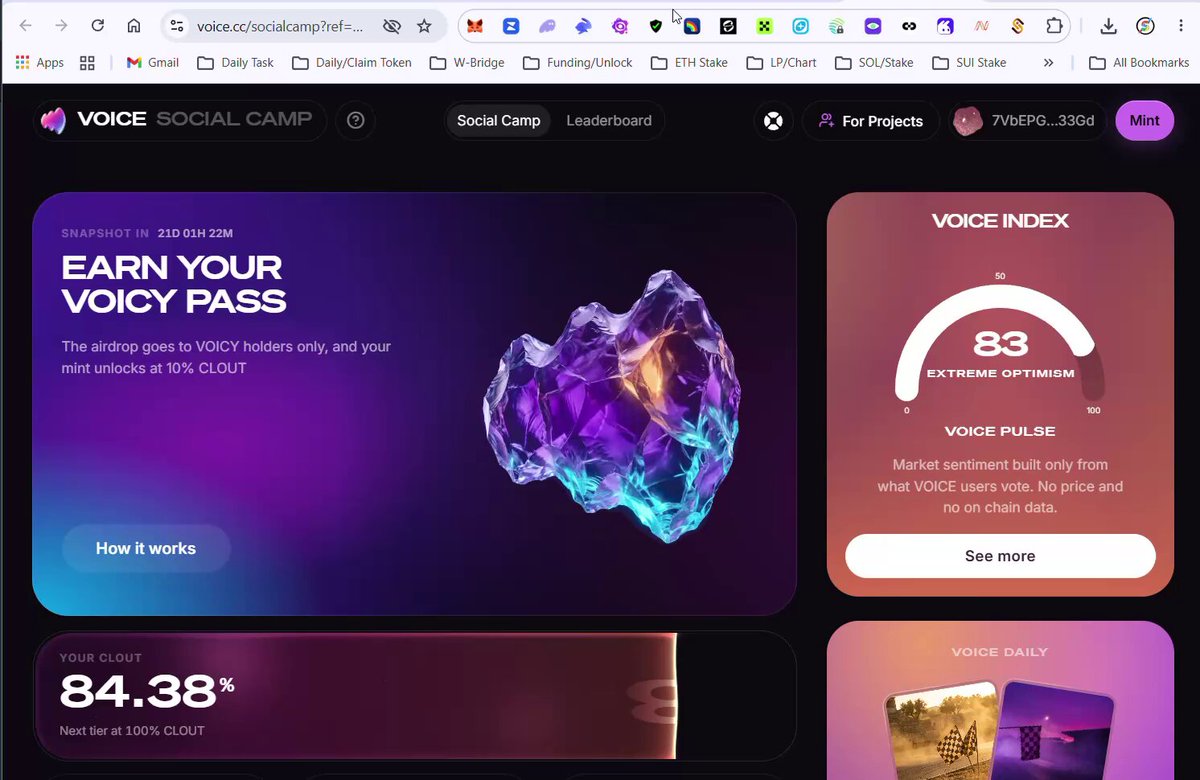This screenshot has height=780, width=1200.
Task: Switch to the Leaderboard tab
Action: tap(609, 121)
